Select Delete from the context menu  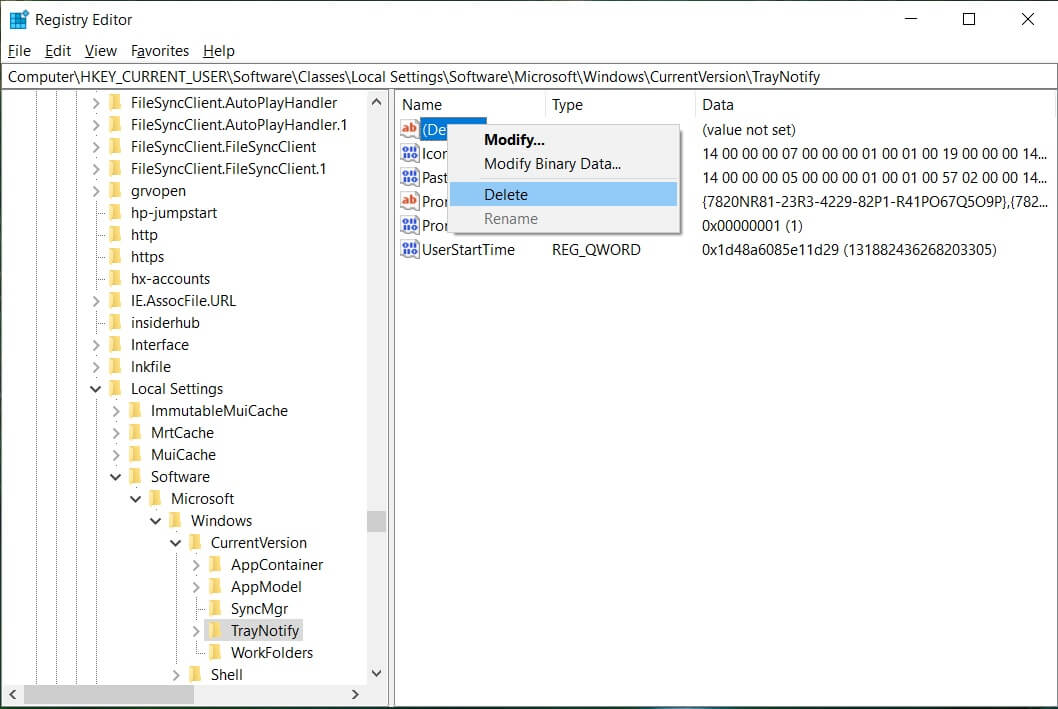(x=506, y=194)
